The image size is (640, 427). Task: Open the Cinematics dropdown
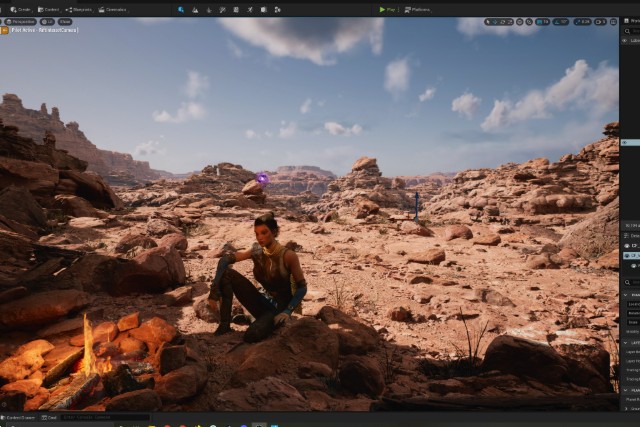(113, 9)
